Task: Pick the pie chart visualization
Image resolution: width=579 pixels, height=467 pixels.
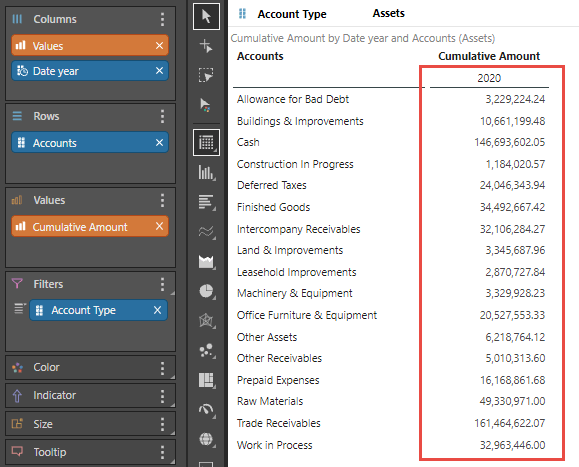Action: [206, 291]
